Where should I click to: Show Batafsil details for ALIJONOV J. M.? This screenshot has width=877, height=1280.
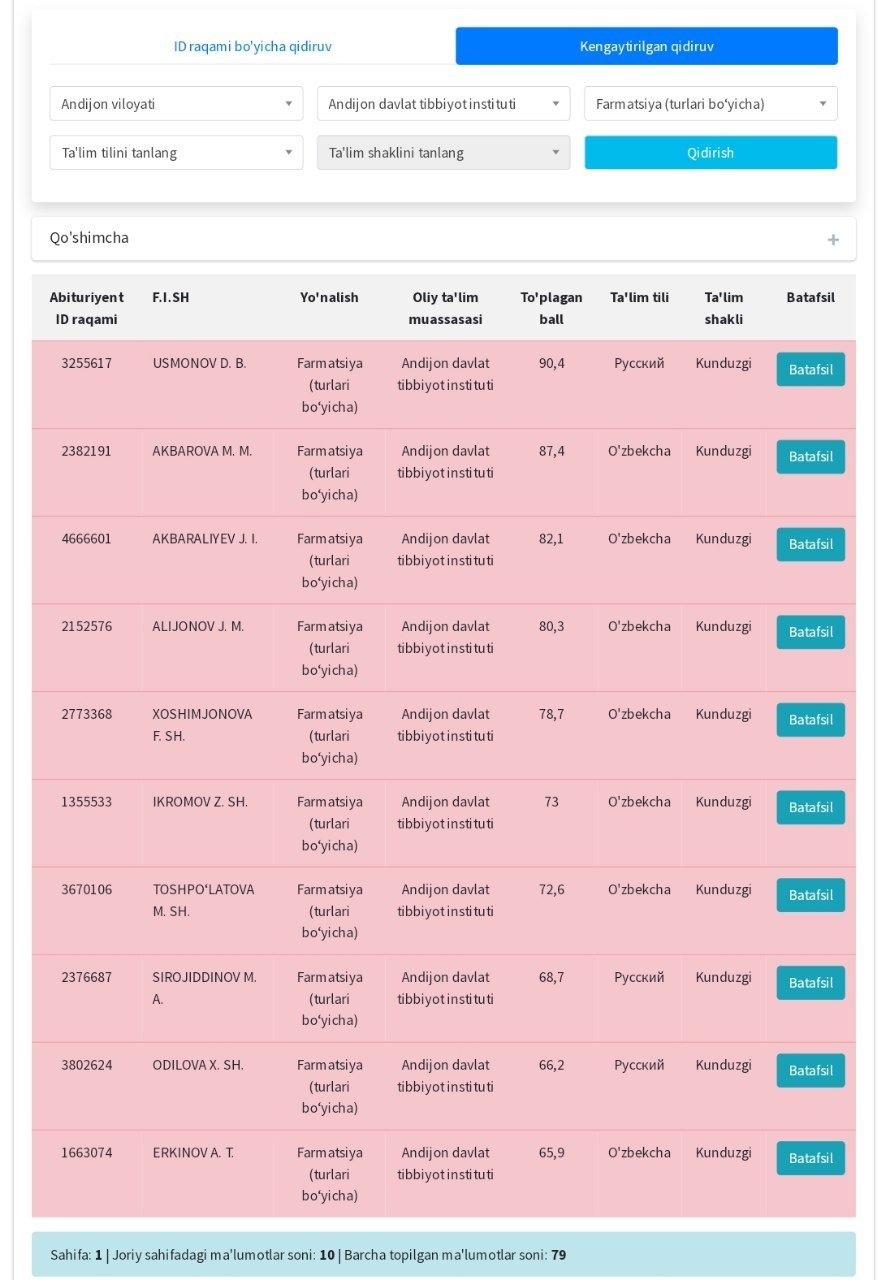[810, 632]
